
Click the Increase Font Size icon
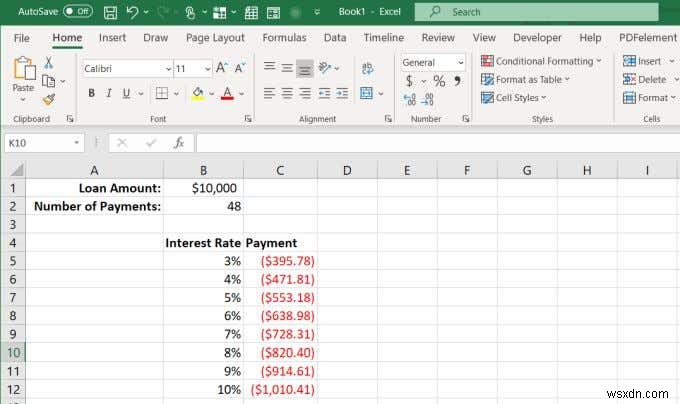[223, 69]
